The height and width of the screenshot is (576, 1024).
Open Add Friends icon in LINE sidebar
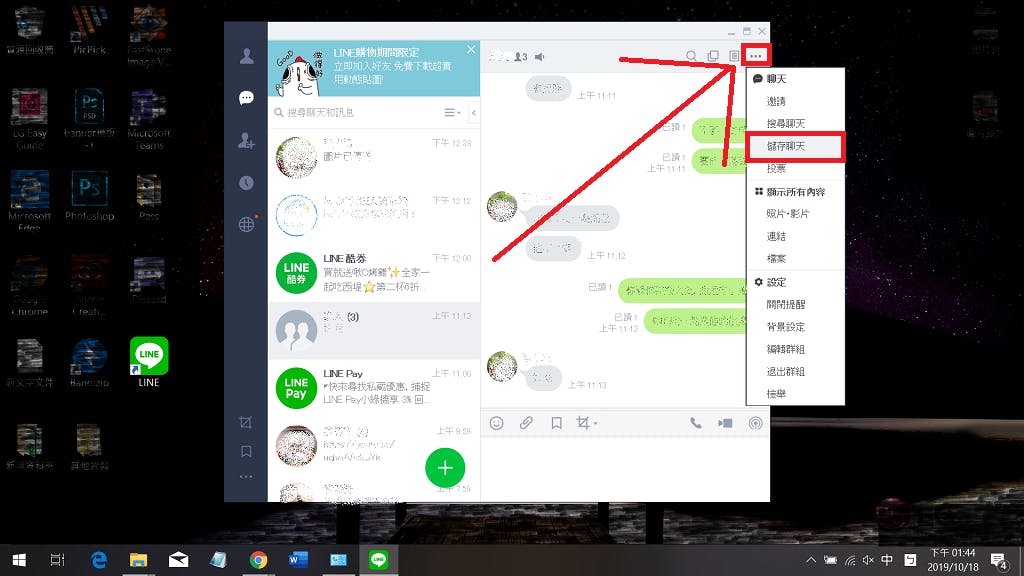coord(246,140)
